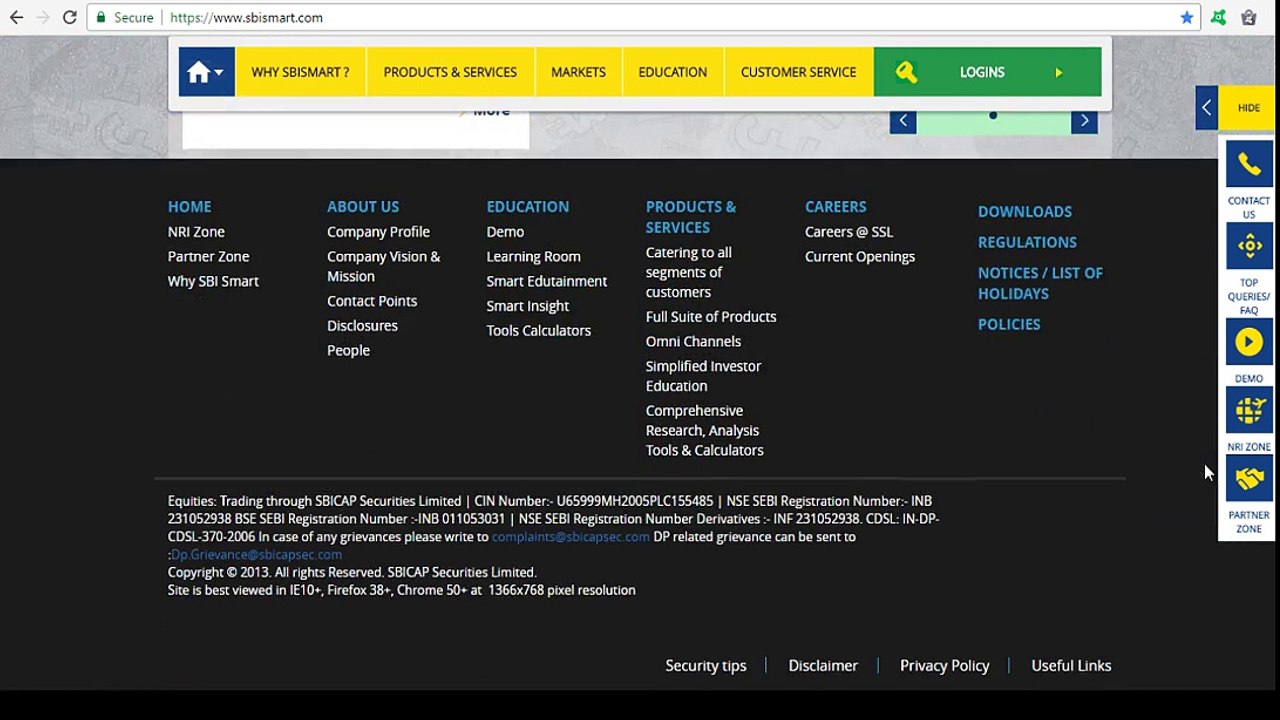Viewport: 1280px width, 720px height.
Task: Click the Contact Us phone icon
Action: 1249,164
